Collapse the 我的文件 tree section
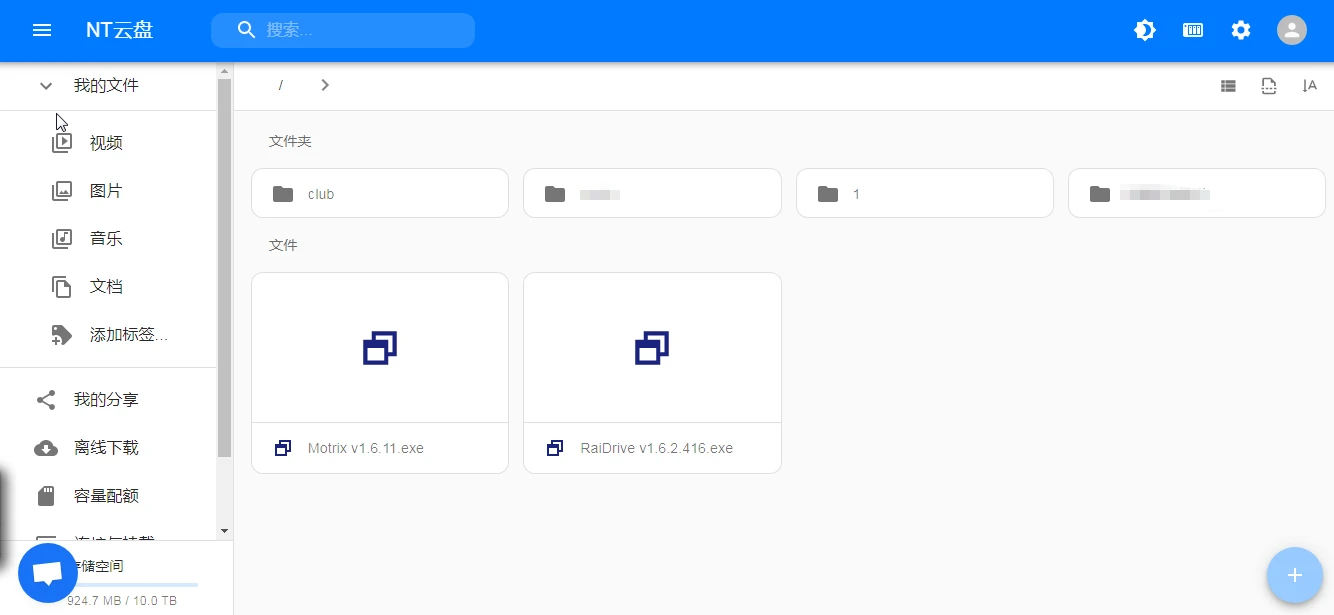Viewport: 1334px width, 615px height. point(46,86)
